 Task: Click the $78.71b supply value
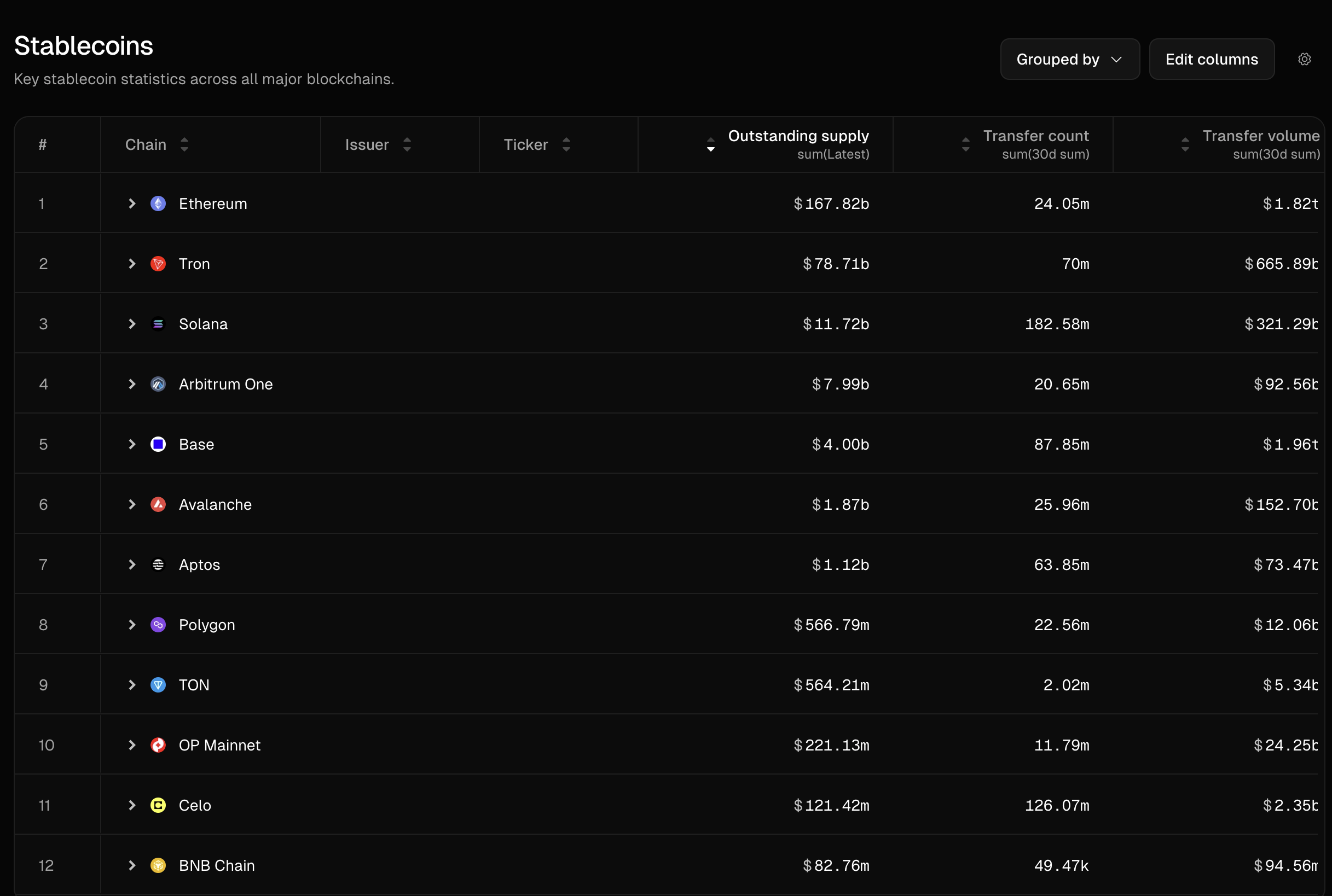[836, 264]
